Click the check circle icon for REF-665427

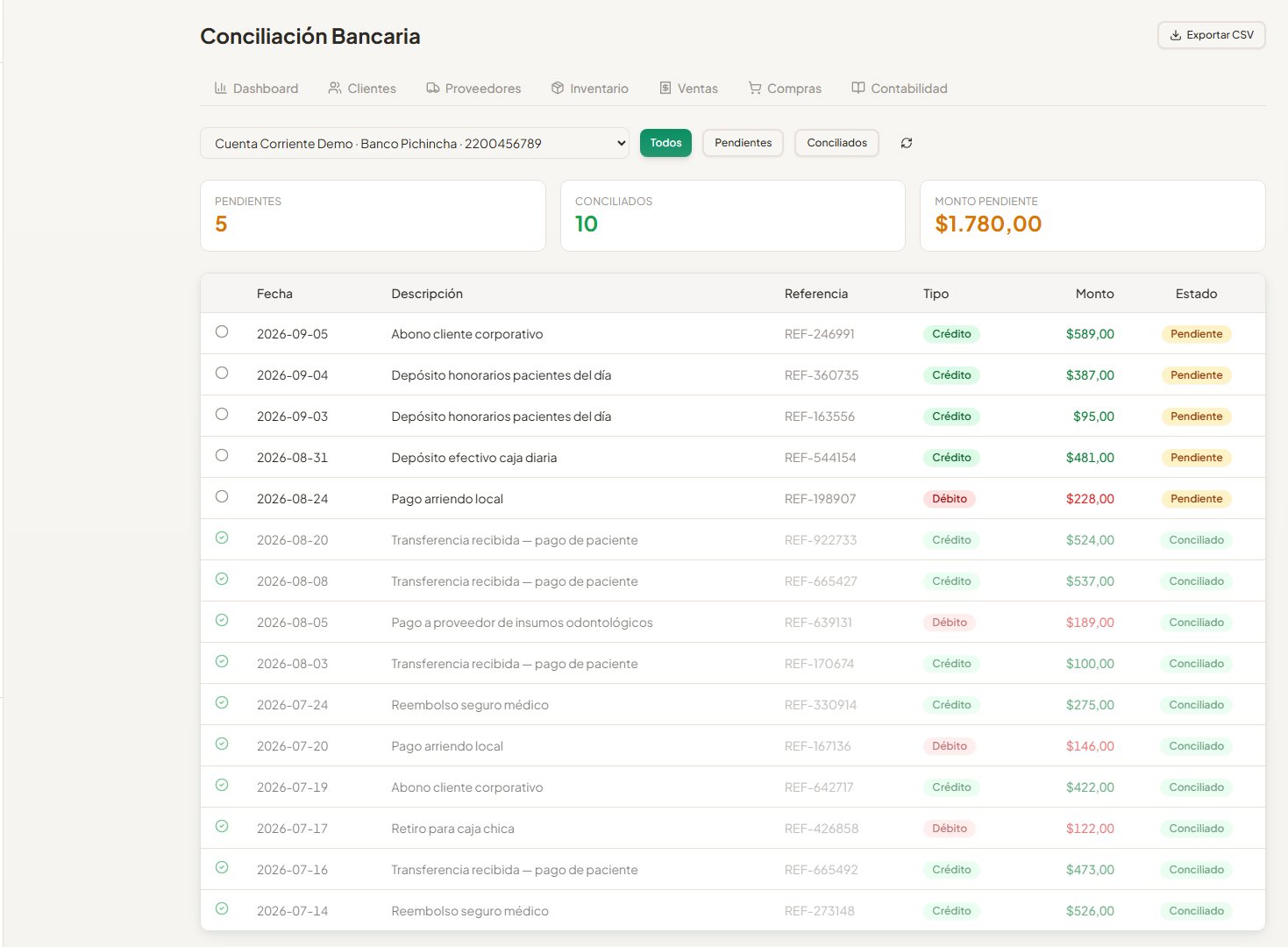click(222, 579)
